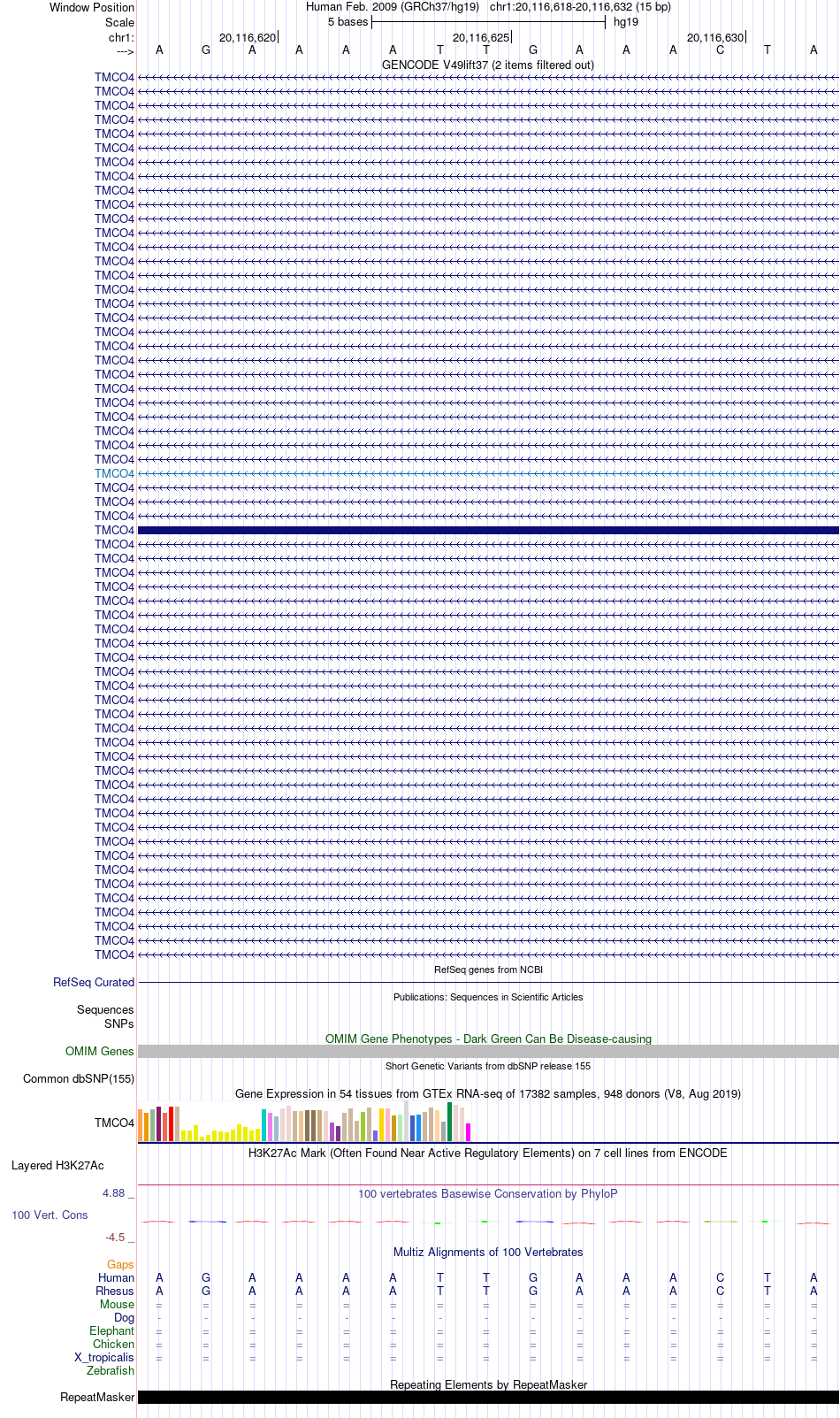Click the 'Elephant' alignment row label
840x1418 pixels.
pos(111,1331)
